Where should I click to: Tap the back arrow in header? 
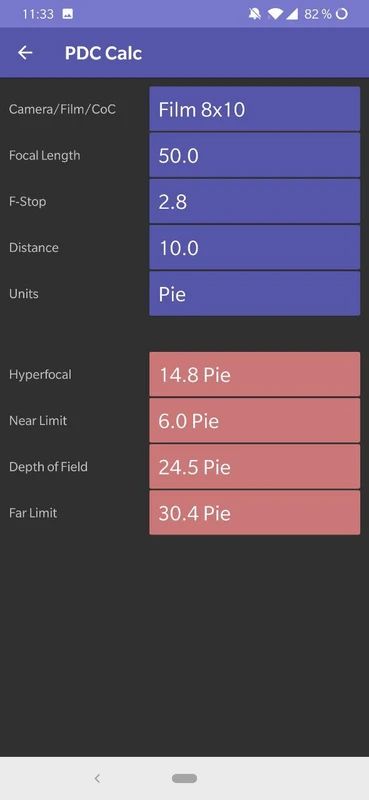click(x=25, y=53)
